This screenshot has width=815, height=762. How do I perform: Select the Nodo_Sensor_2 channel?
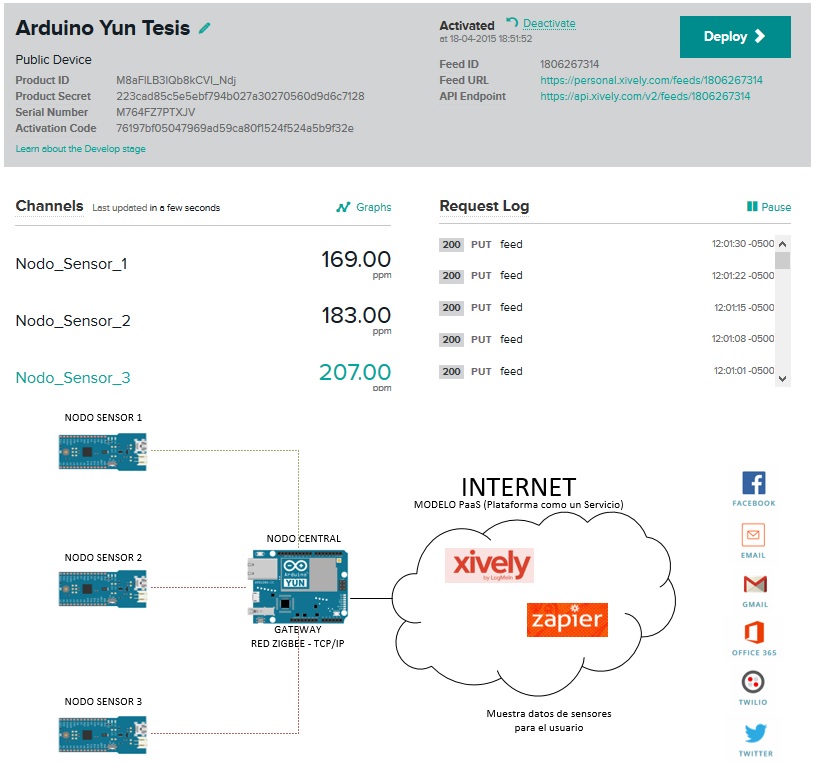(73, 321)
